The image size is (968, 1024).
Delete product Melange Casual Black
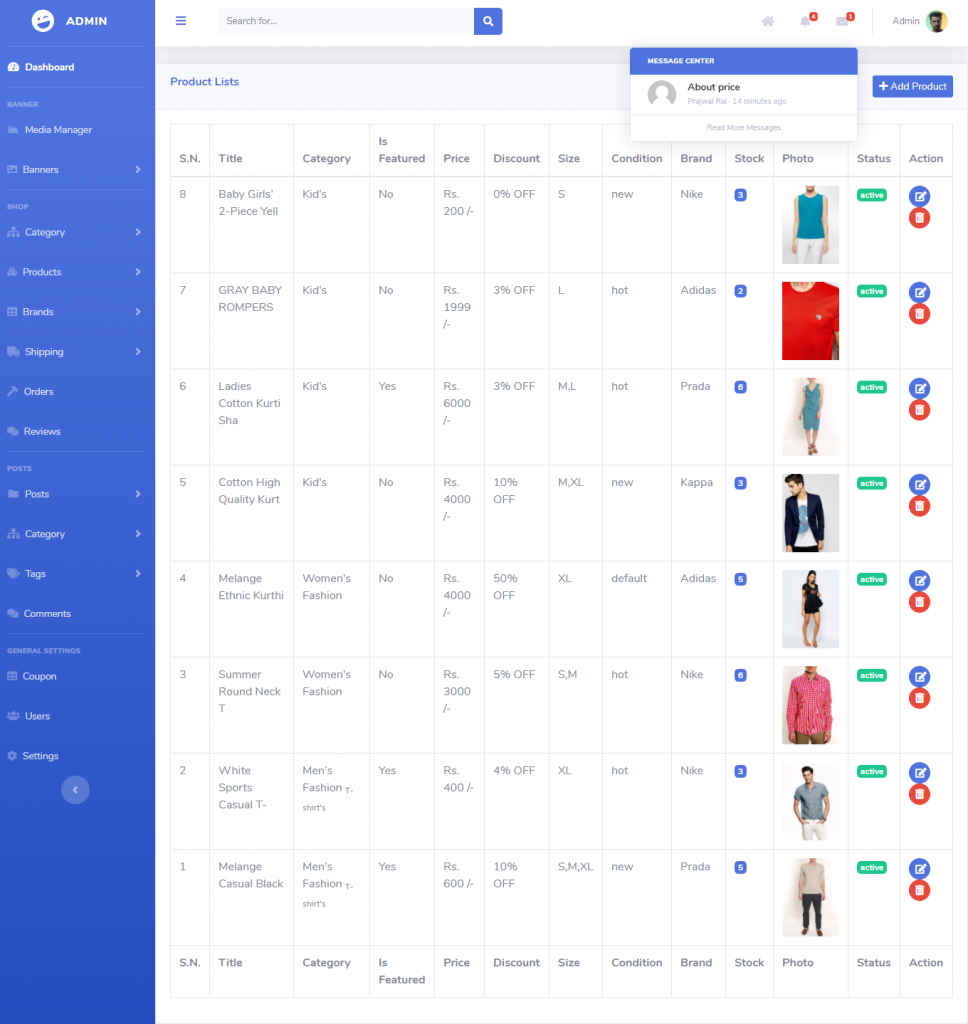[920, 890]
